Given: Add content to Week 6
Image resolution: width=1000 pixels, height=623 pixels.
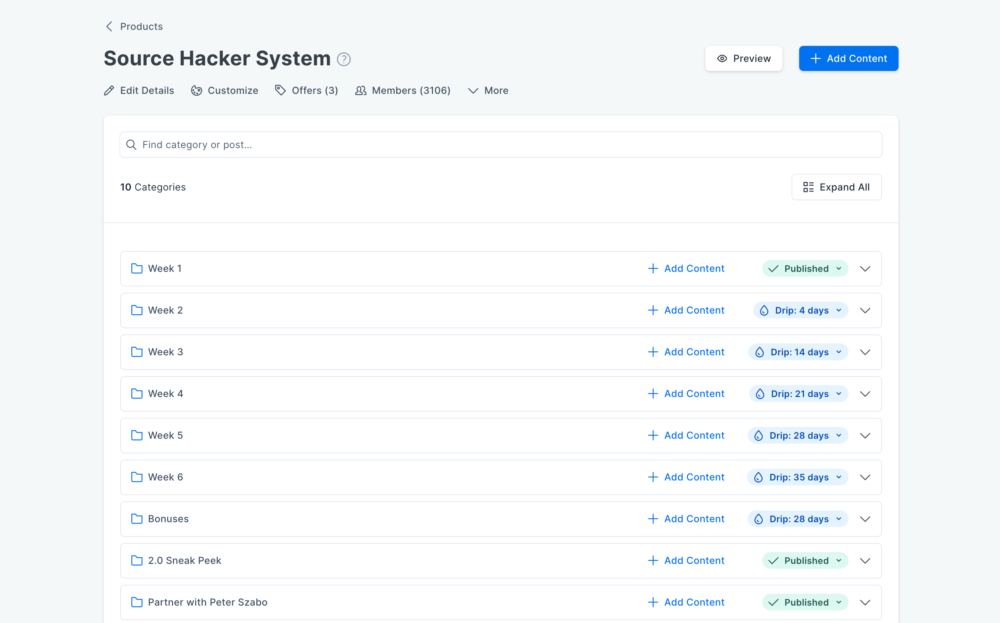Looking at the screenshot, I should coord(686,477).
